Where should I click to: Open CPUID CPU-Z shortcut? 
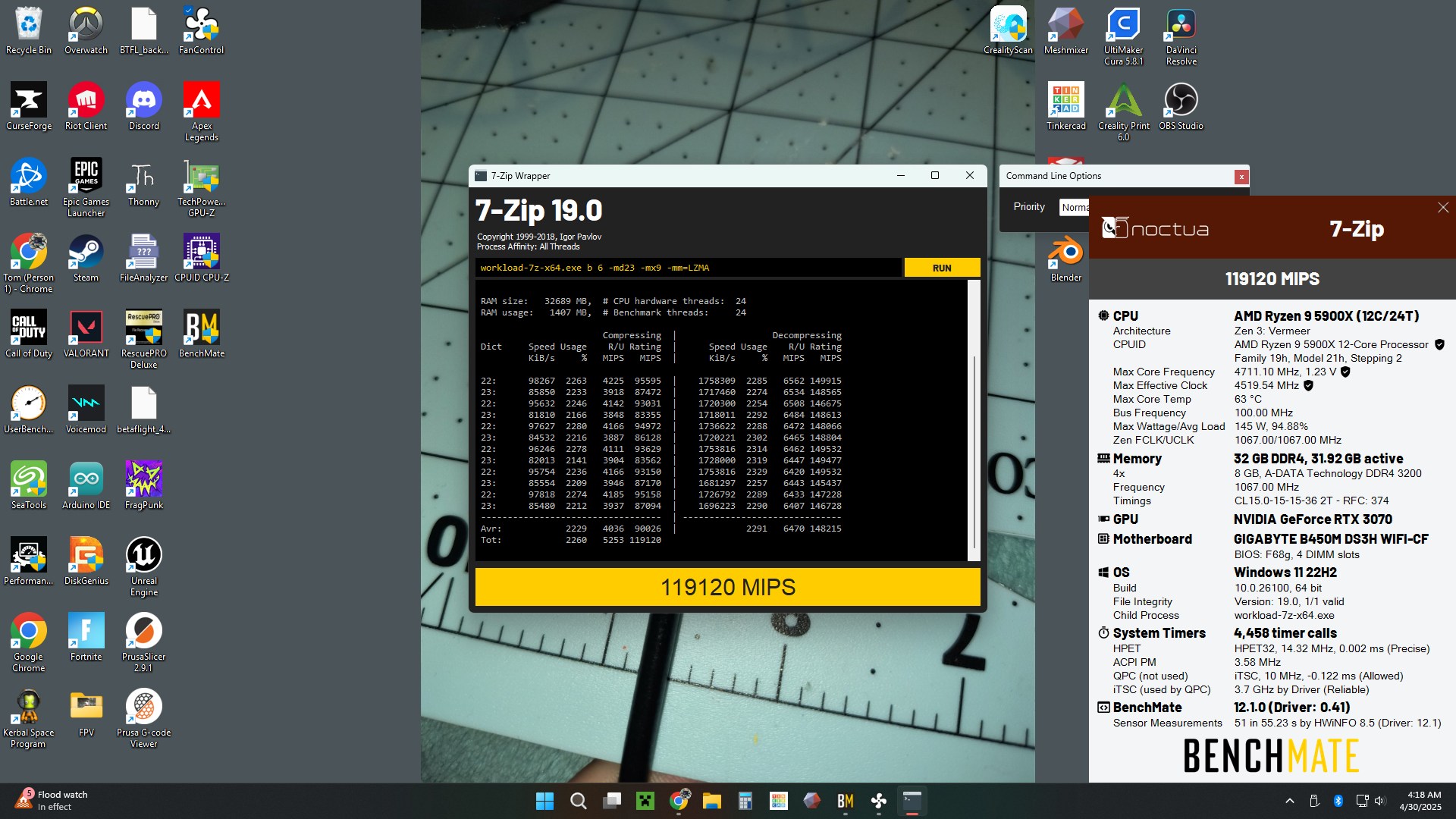click(x=201, y=259)
